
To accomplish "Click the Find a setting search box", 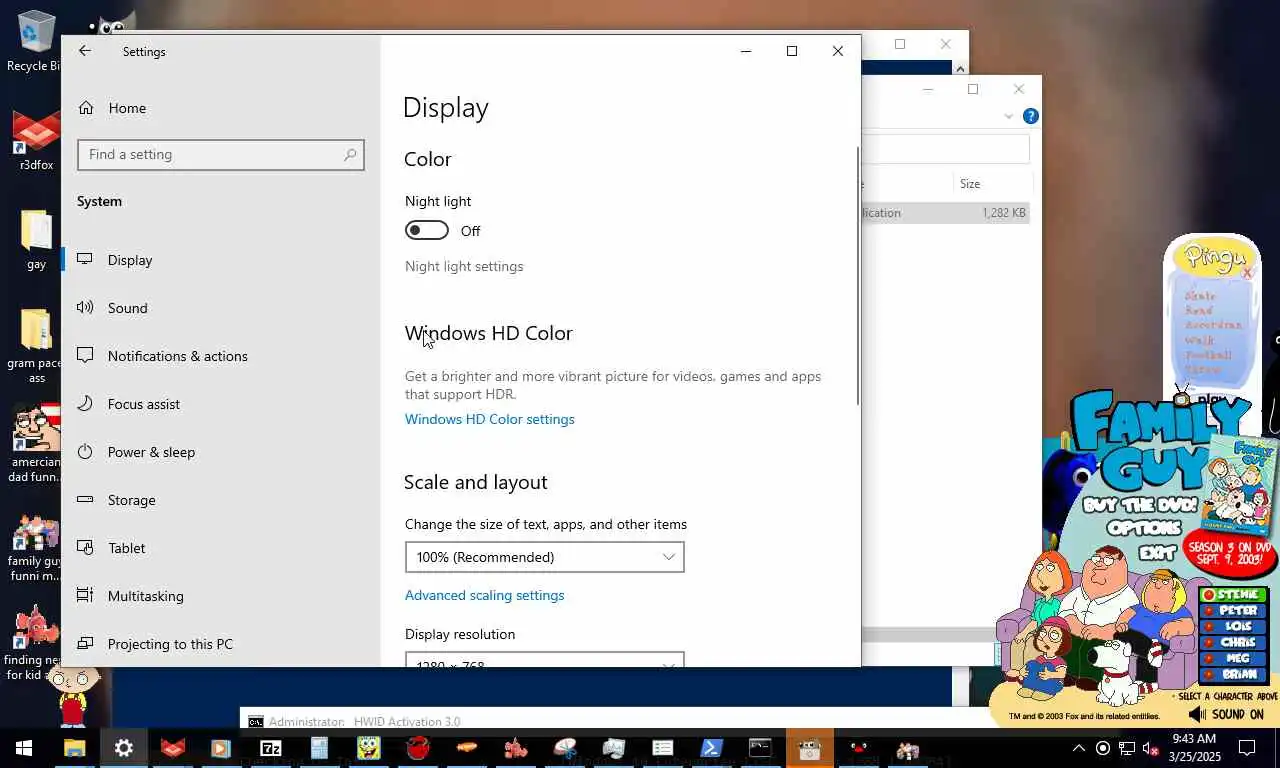I will [x=221, y=155].
